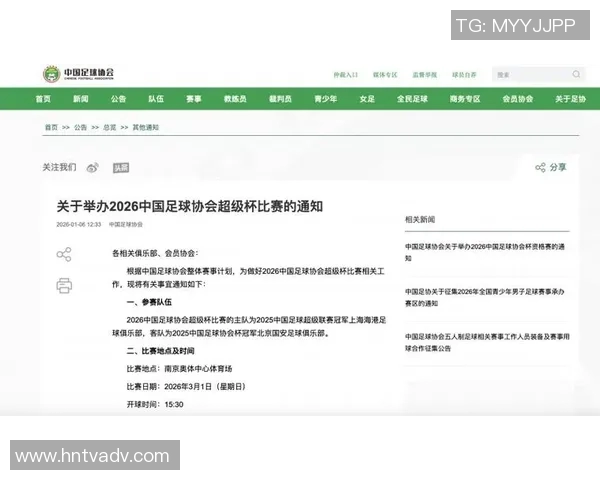600x480 pixels.
Task: Click the article title 关于举办2026中国足球协会超级杯比赛的通知
Action: pos(190,206)
